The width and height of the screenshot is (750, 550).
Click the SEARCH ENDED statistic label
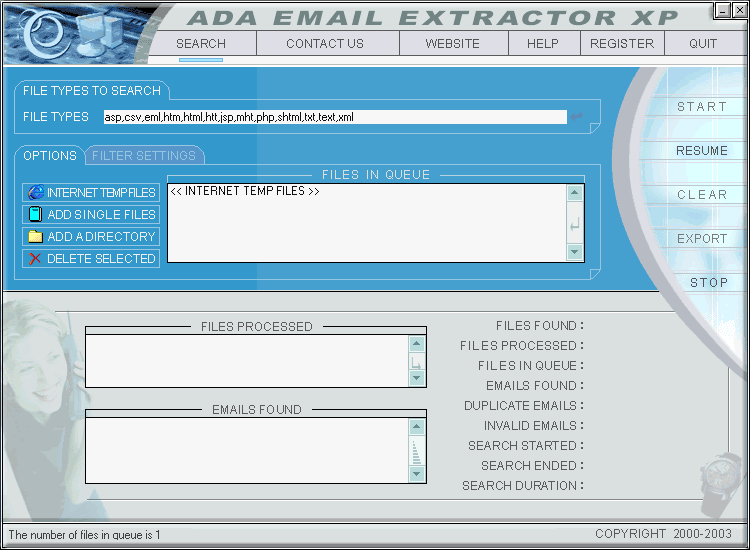(x=532, y=466)
